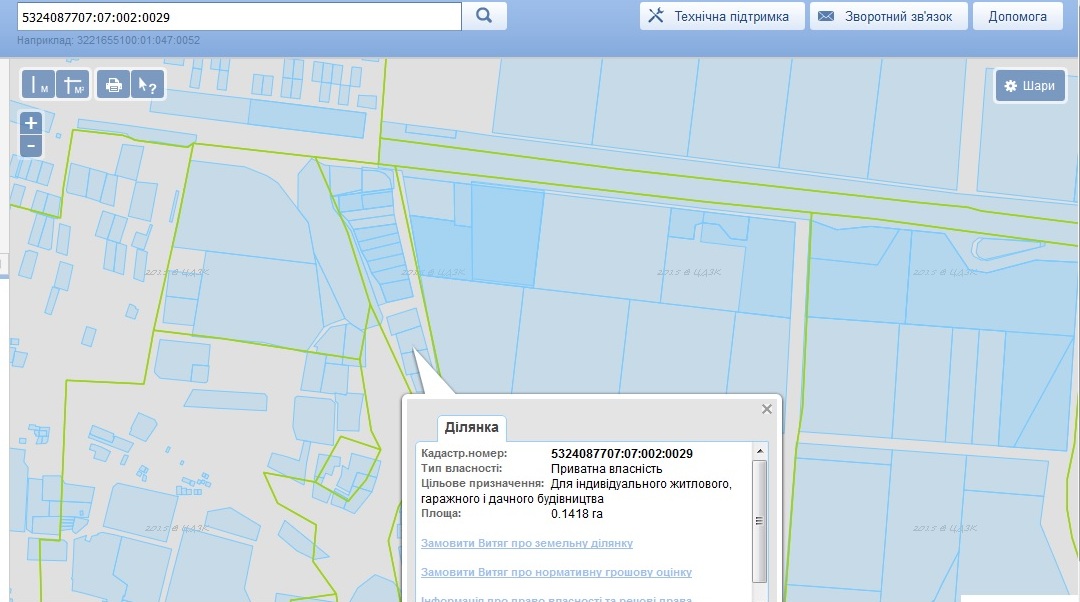
Task: Close the Ділянка popup
Action: [x=767, y=409]
